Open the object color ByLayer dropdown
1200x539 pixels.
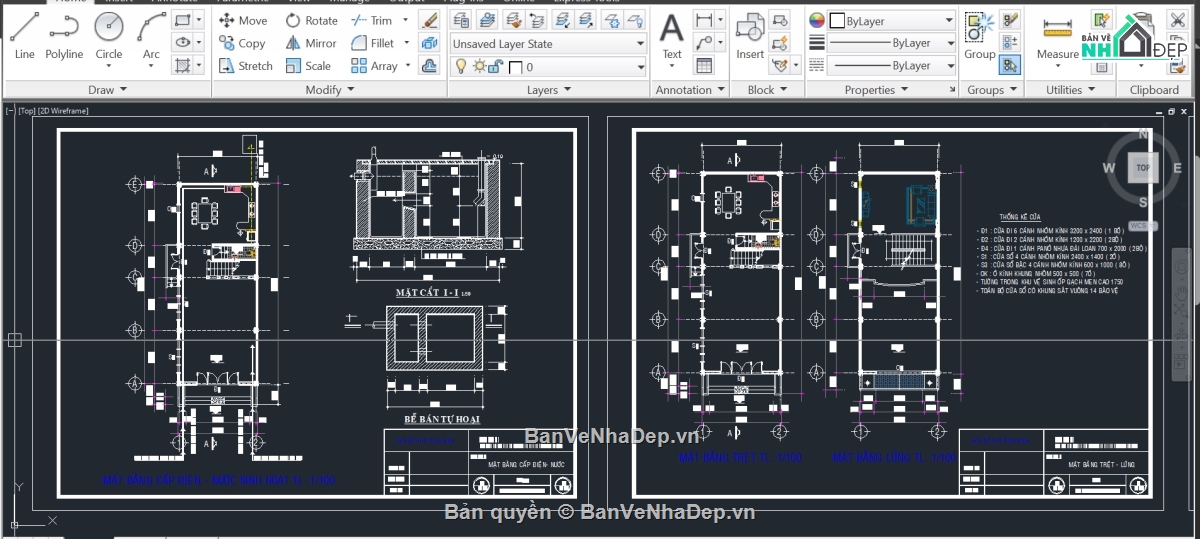(891, 21)
